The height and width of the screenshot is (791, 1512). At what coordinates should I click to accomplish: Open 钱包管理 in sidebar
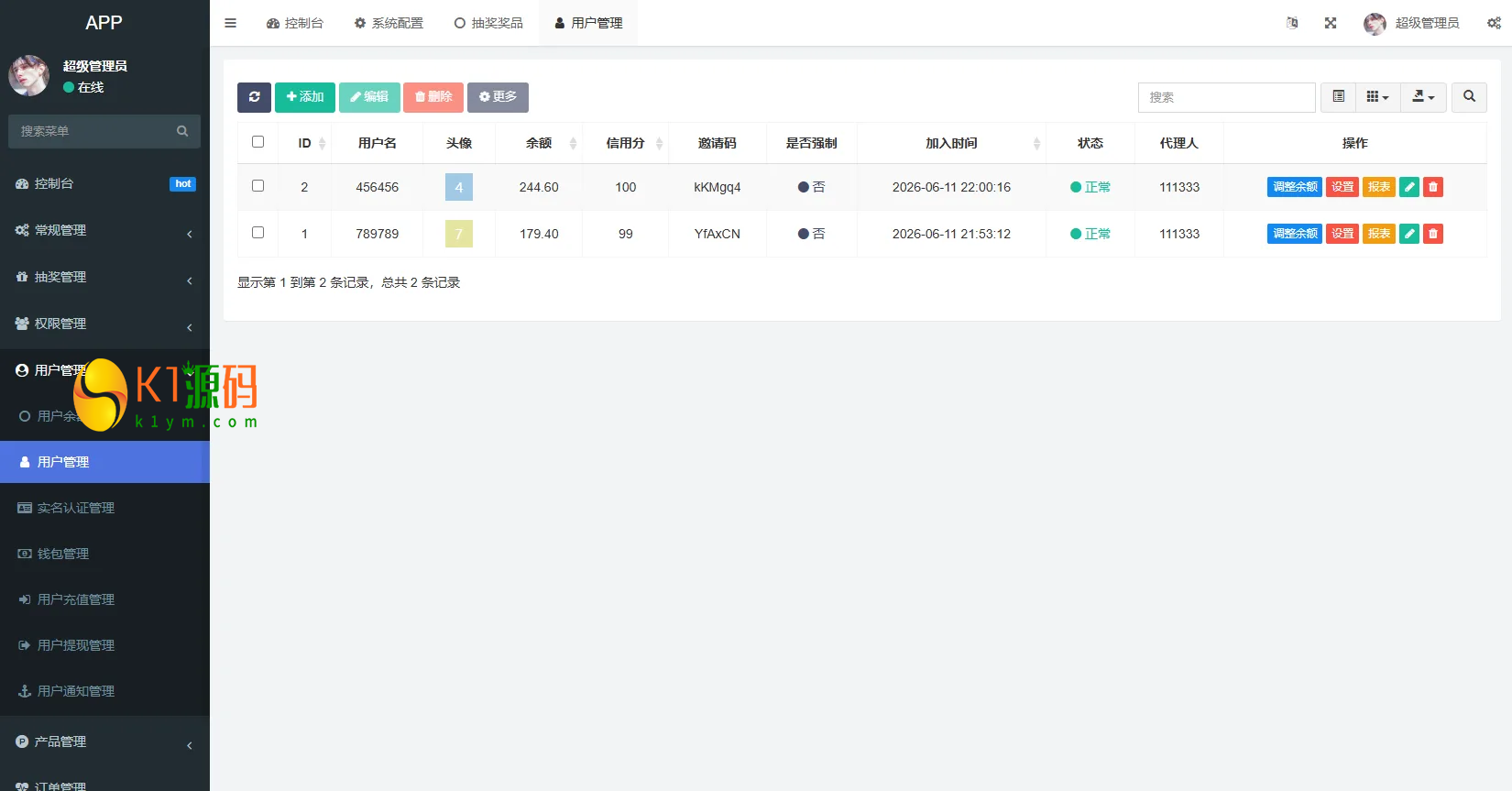[x=104, y=554]
